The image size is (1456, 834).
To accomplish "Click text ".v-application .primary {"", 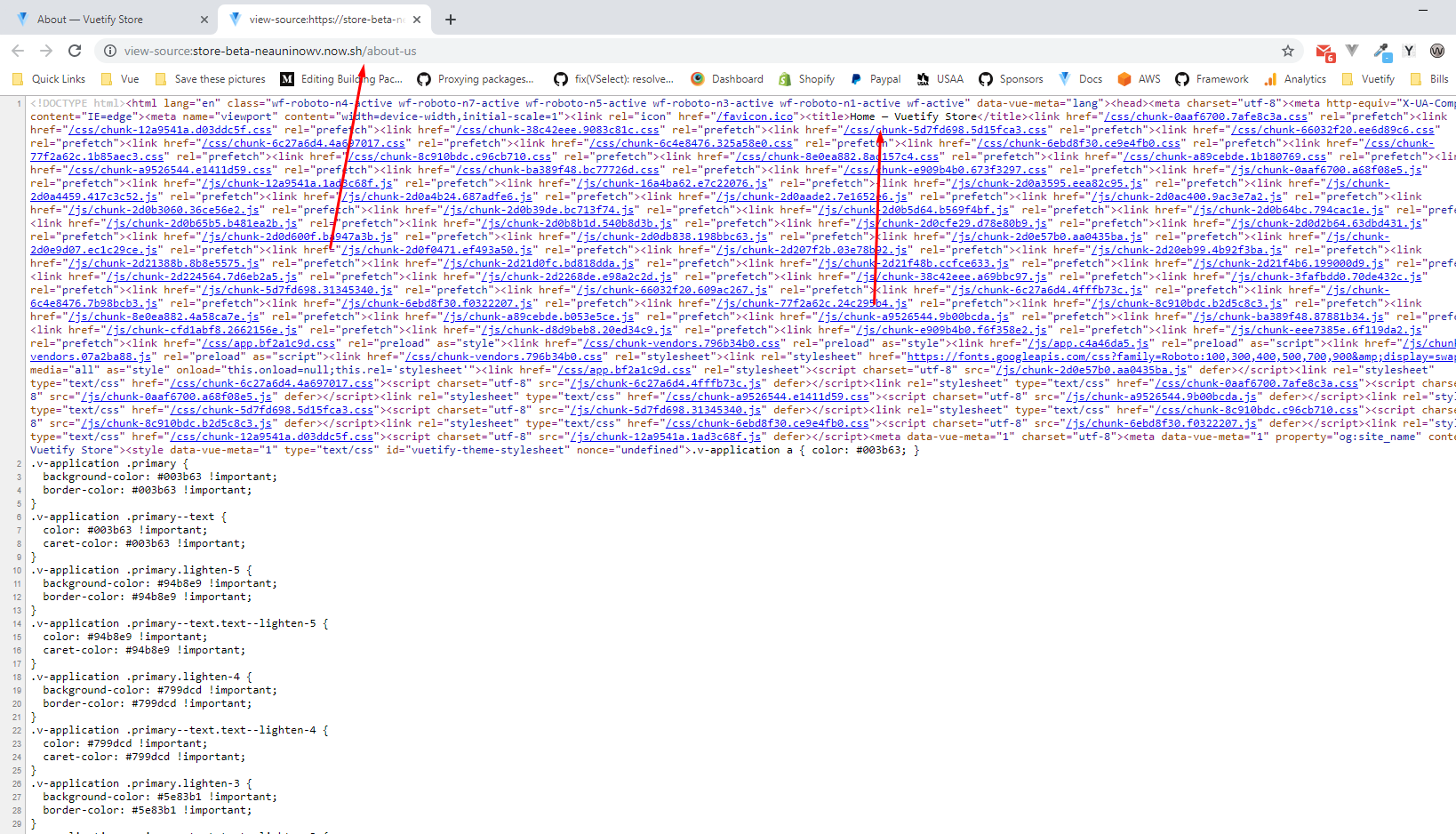I will [109, 463].
